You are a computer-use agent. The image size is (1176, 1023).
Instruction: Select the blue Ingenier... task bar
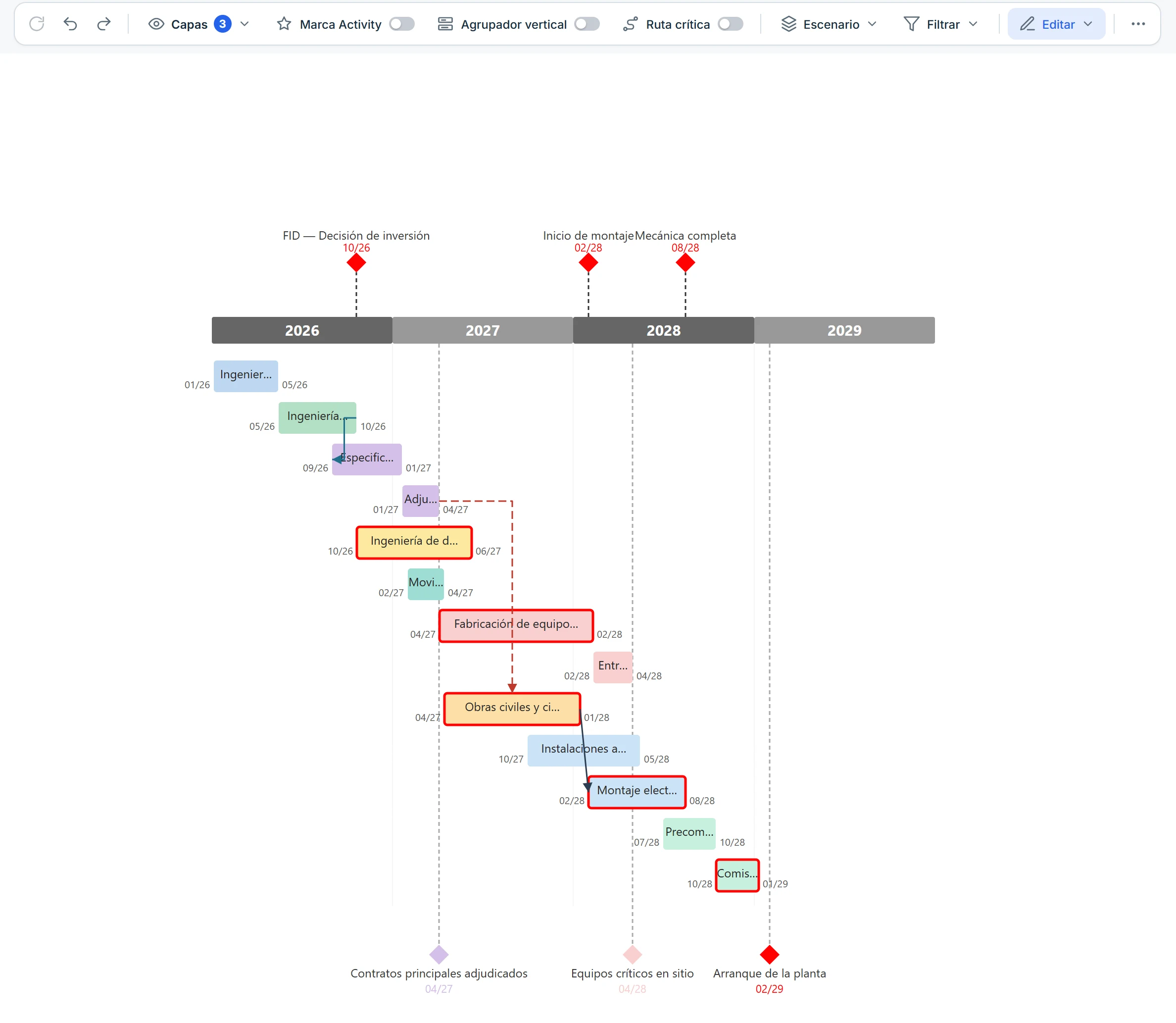tap(246, 376)
